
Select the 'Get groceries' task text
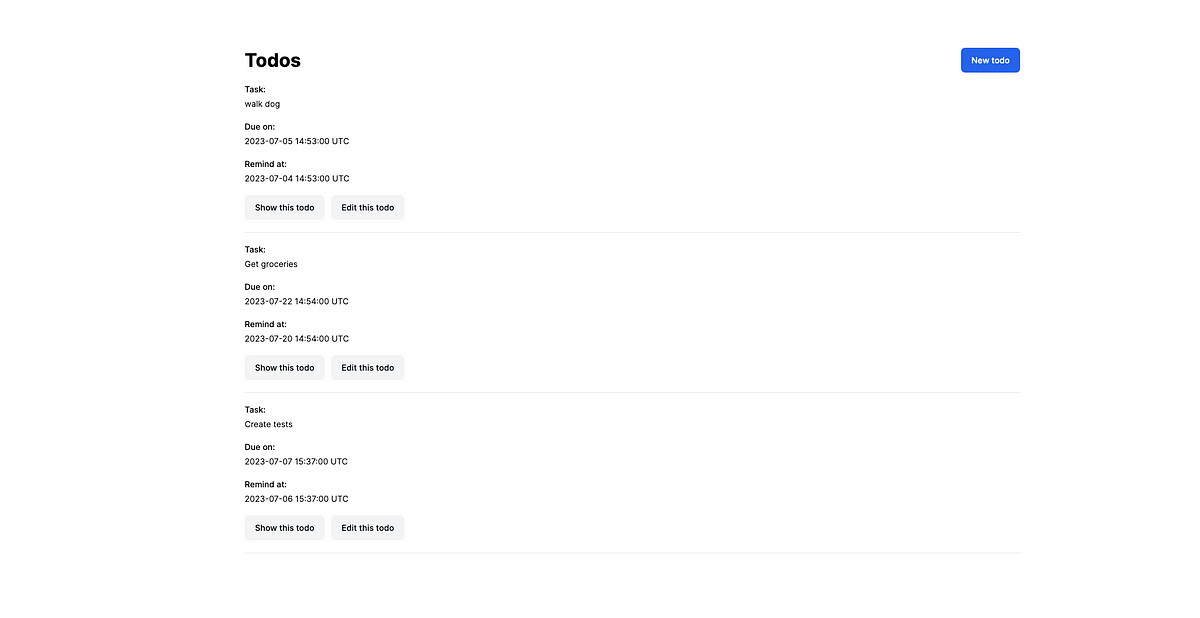click(x=271, y=264)
